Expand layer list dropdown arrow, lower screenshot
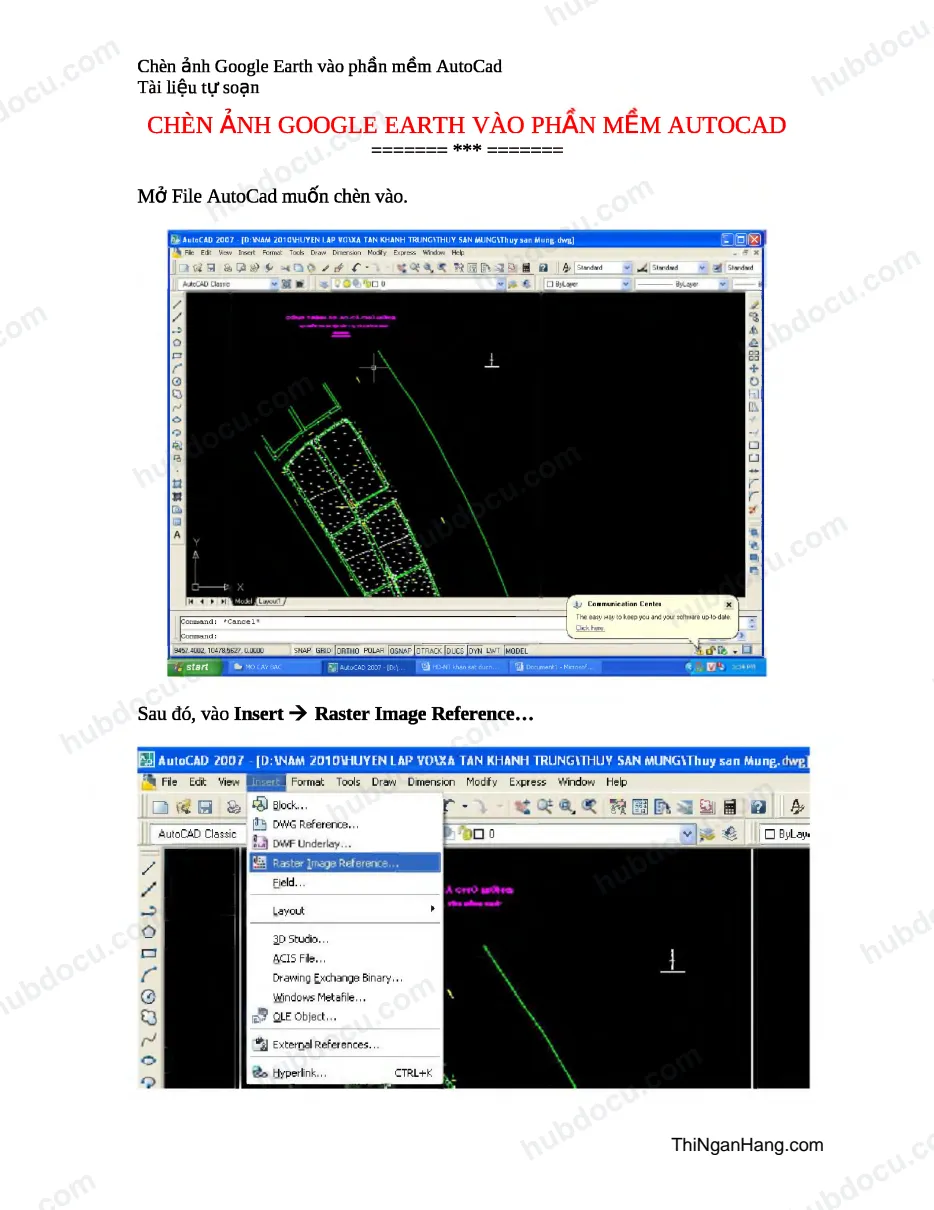This screenshot has width=934, height=1210. pos(688,834)
